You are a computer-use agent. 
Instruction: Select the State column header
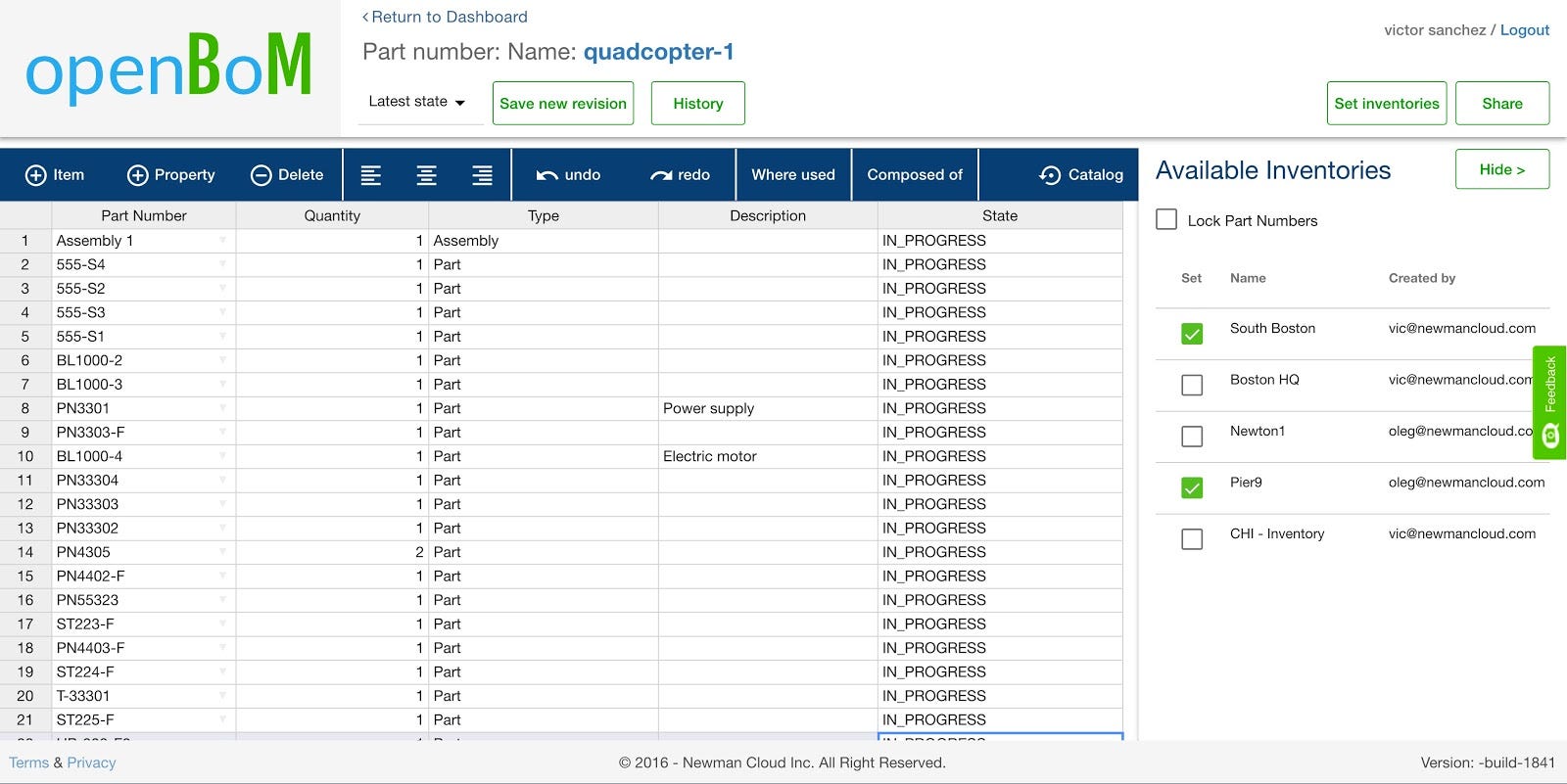(1000, 215)
